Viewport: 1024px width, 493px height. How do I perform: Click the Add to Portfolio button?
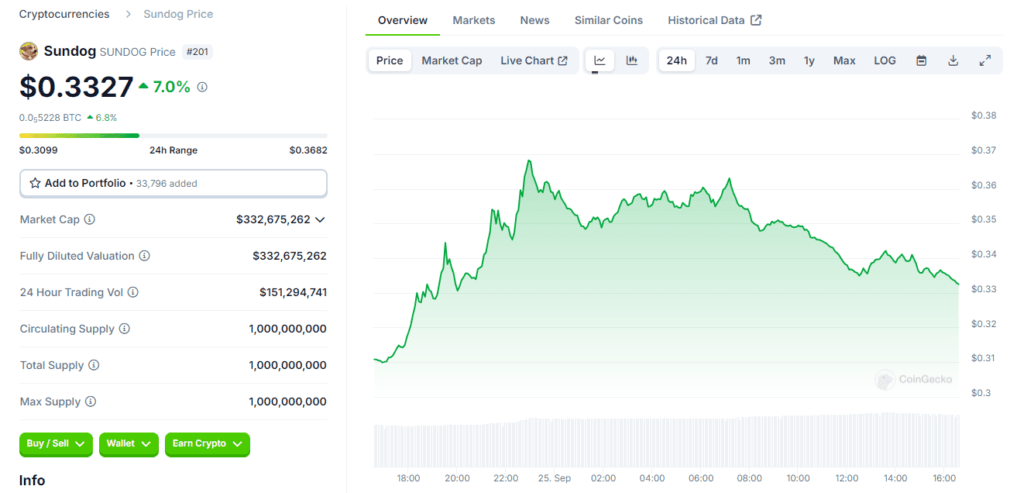point(173,183)
